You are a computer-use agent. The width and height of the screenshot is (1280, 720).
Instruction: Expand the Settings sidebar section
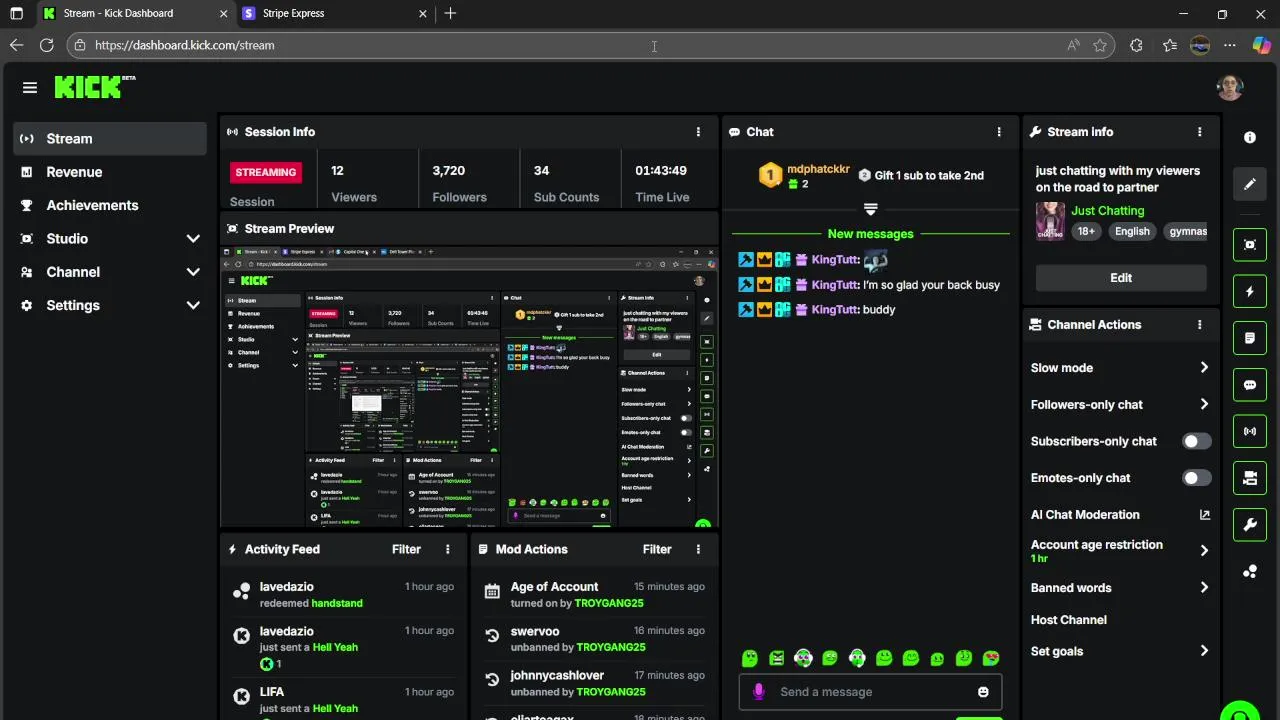tap(110, 305)
